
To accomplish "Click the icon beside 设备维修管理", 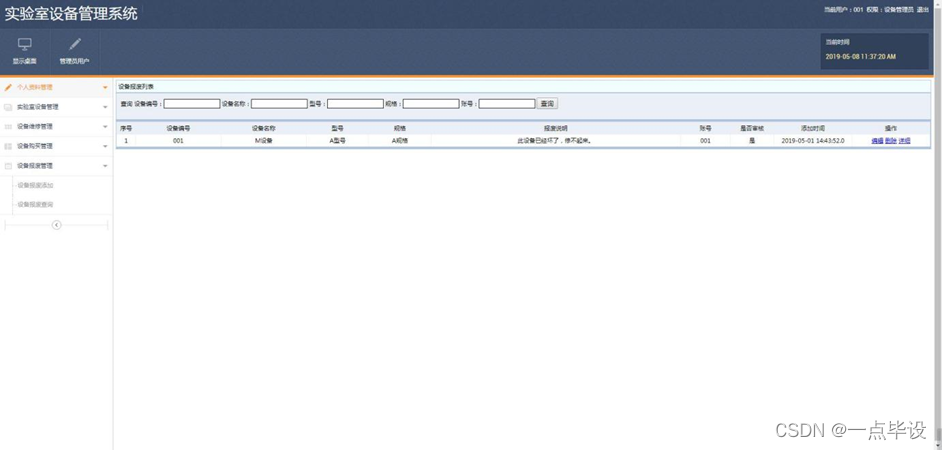I will pos(8,127).
